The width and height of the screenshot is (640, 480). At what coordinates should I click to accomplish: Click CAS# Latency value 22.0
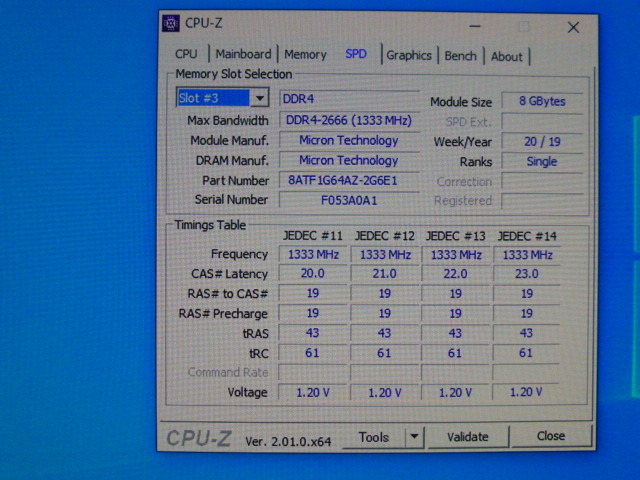click(x=456, y=273)
